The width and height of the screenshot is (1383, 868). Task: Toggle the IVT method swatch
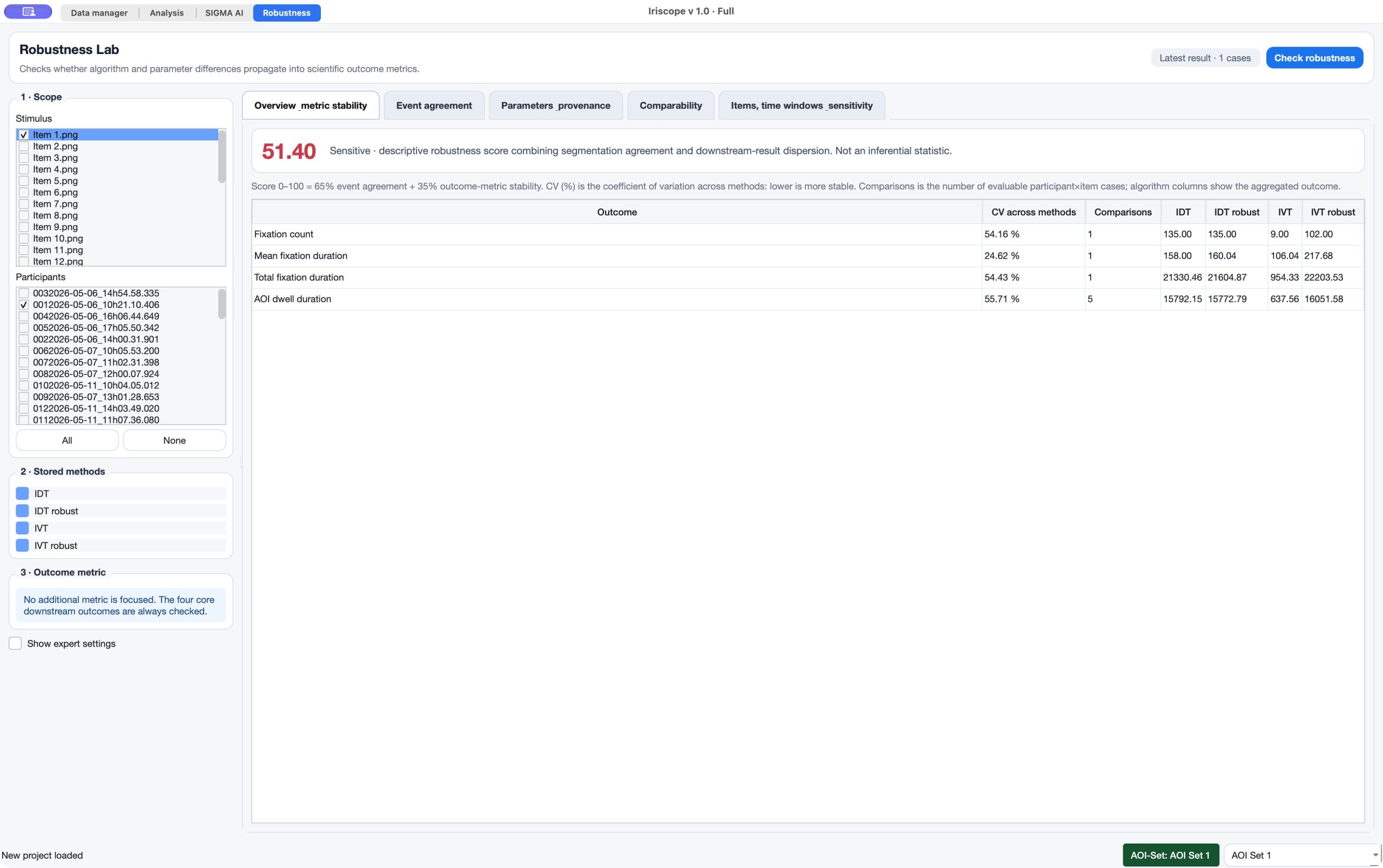point(22,528)
